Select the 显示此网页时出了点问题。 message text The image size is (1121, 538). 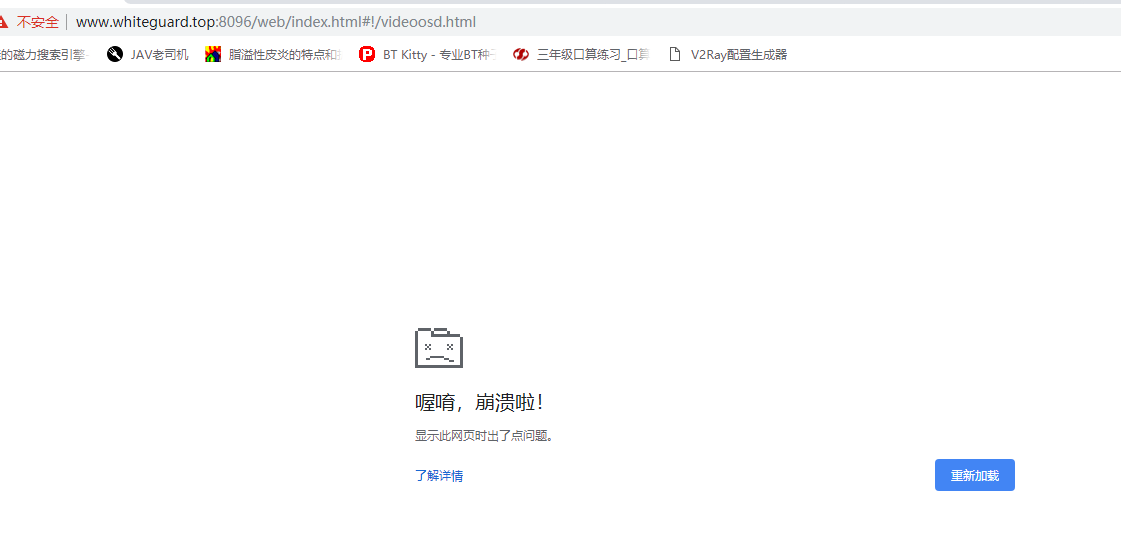coord(485,436)
